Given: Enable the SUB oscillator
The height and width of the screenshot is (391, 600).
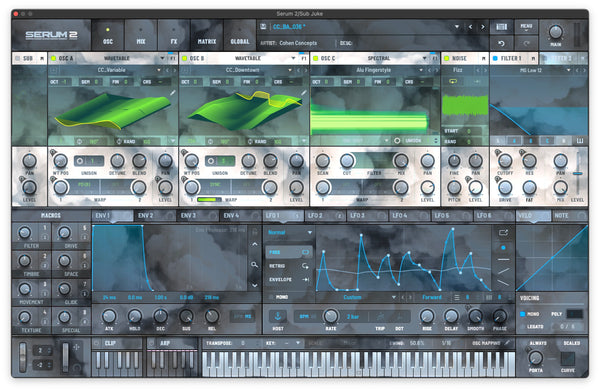Looking at the screenshot, I should [x=17, y=58].
